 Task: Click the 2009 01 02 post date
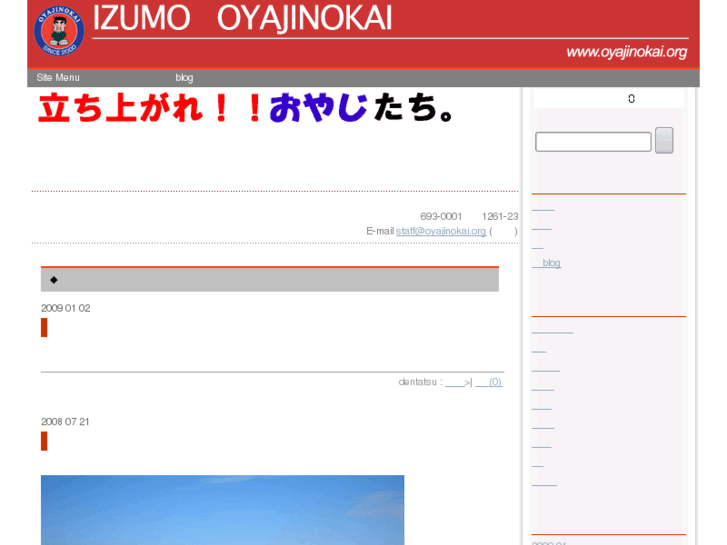pos(65,308)
